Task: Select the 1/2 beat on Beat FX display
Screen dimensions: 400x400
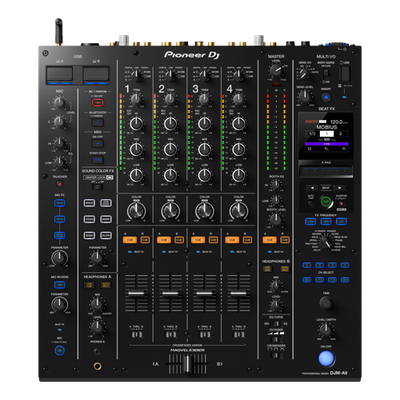Action: click(312, 133)
